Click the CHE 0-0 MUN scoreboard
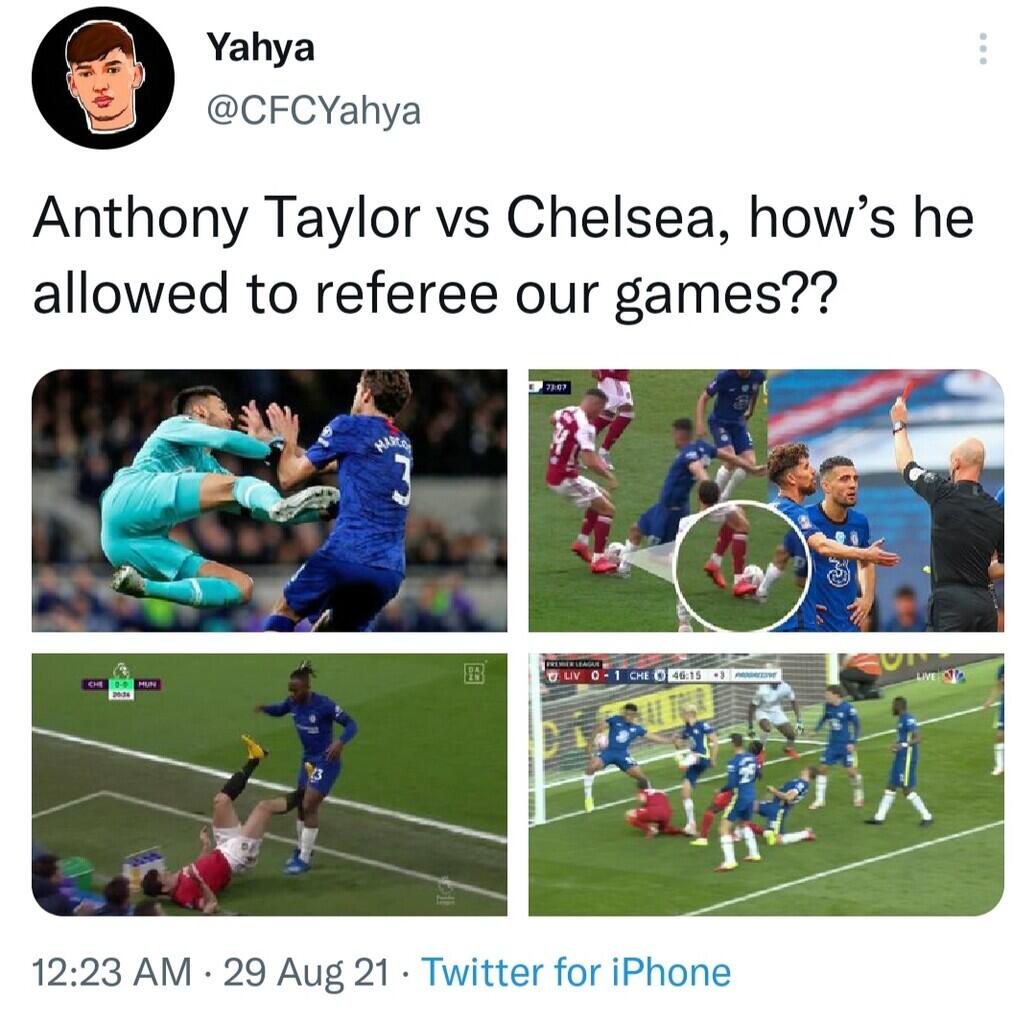The width and height of the screenshot is (1036, 1024). tap(121, 687)
